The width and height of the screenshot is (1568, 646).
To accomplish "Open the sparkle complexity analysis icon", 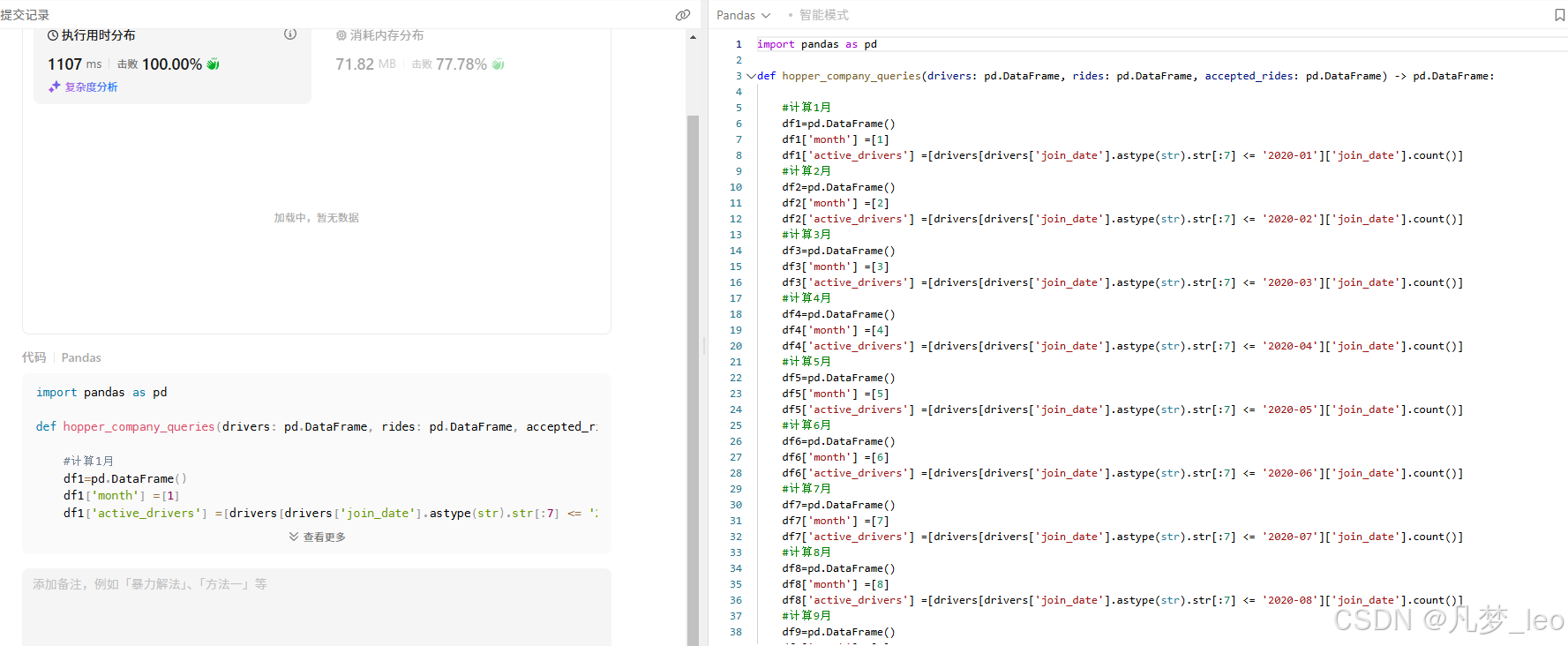I will point(55,86).
